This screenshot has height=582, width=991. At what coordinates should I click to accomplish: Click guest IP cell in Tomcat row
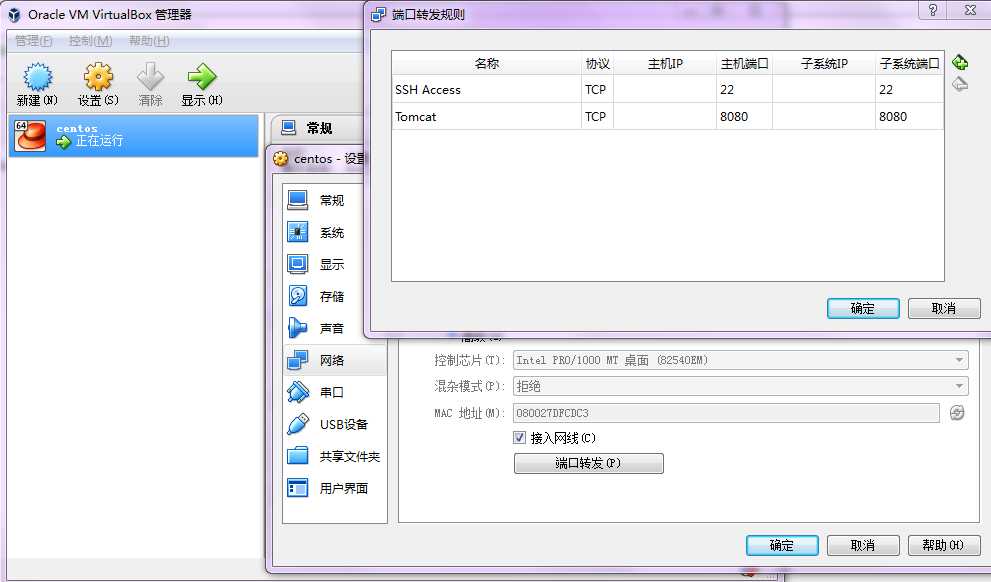(824, 117)
